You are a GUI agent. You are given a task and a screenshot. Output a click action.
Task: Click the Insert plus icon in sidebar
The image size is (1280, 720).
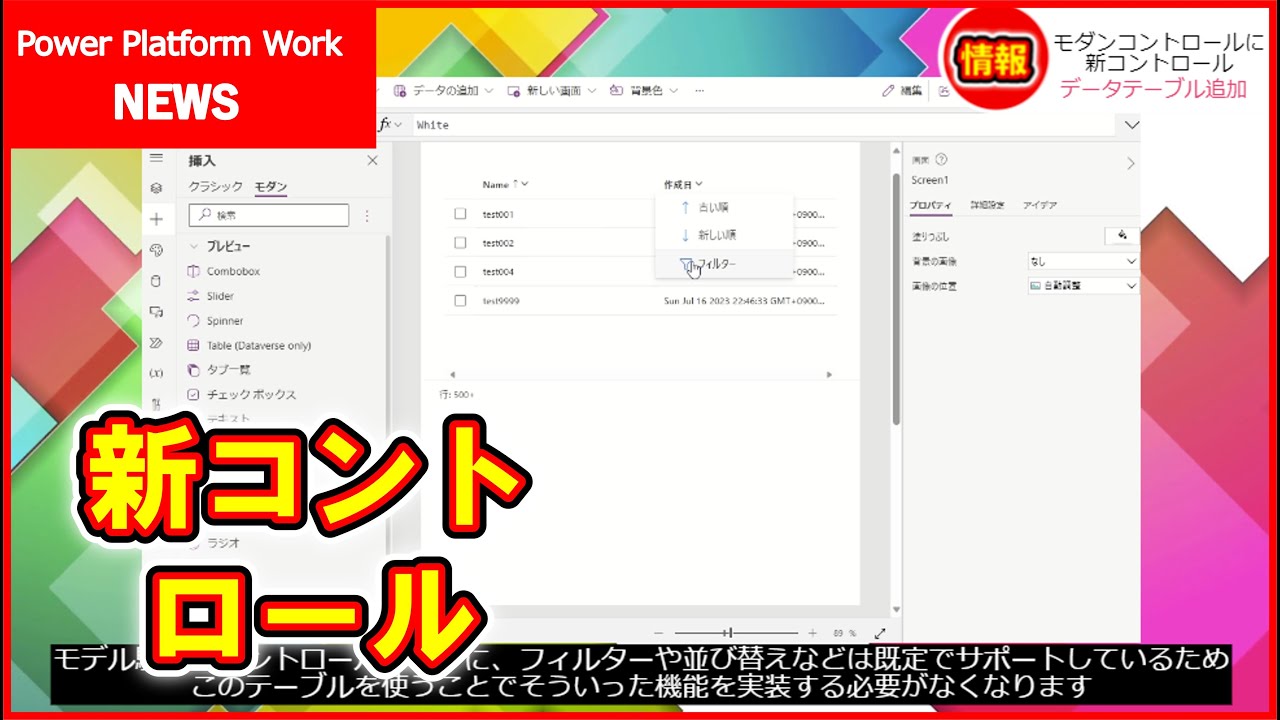click(156, 219)
